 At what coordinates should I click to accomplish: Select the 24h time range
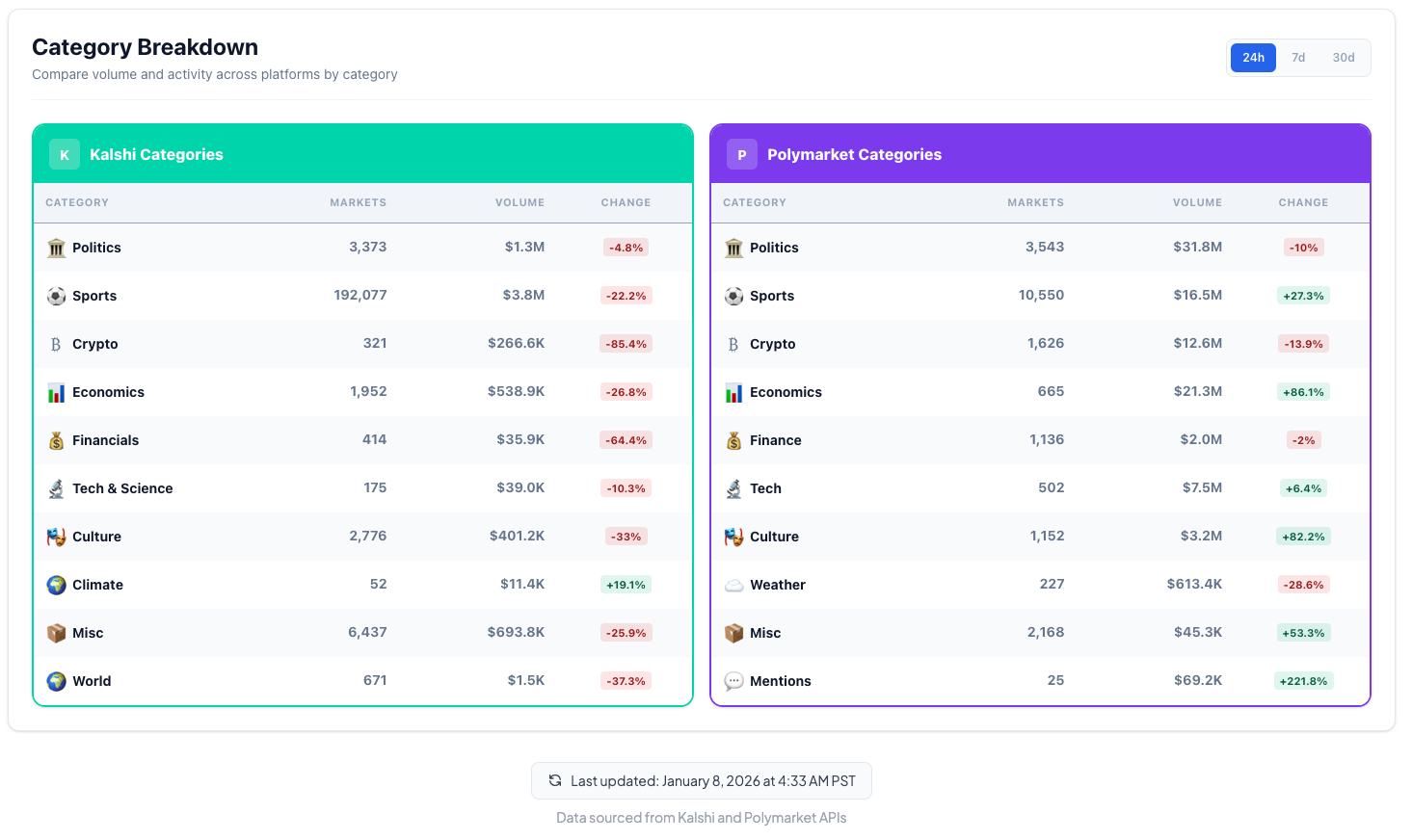click(1253, 58)
